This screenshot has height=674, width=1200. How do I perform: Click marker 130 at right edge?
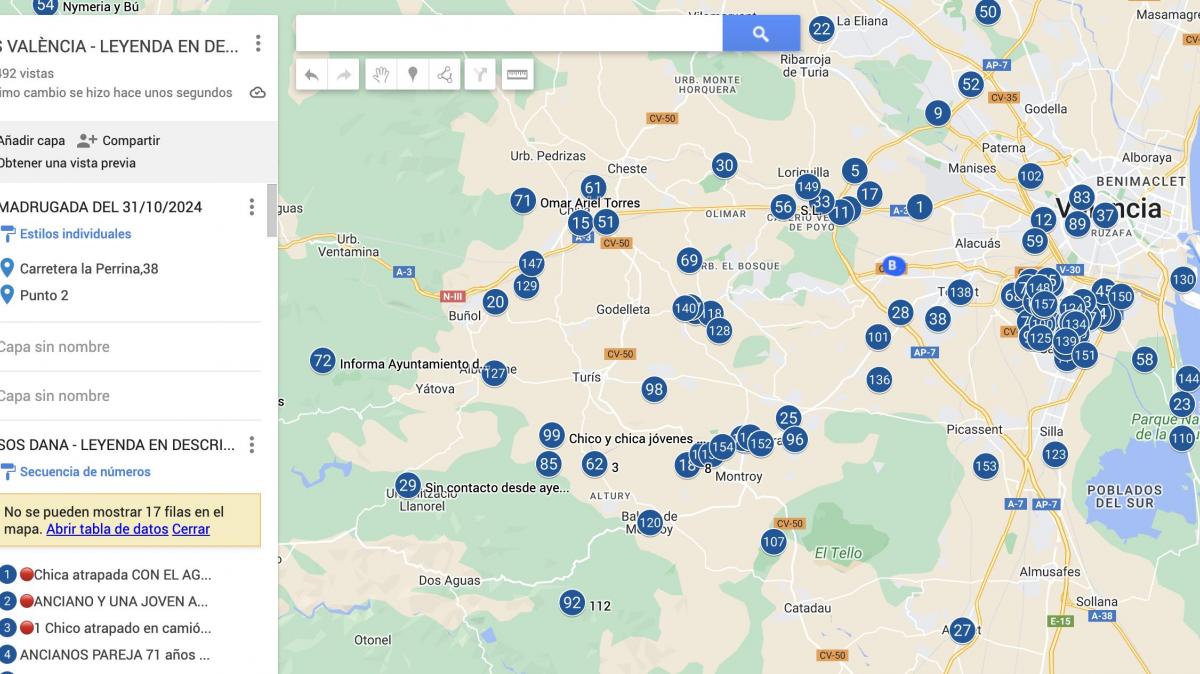coord(1183,279)
